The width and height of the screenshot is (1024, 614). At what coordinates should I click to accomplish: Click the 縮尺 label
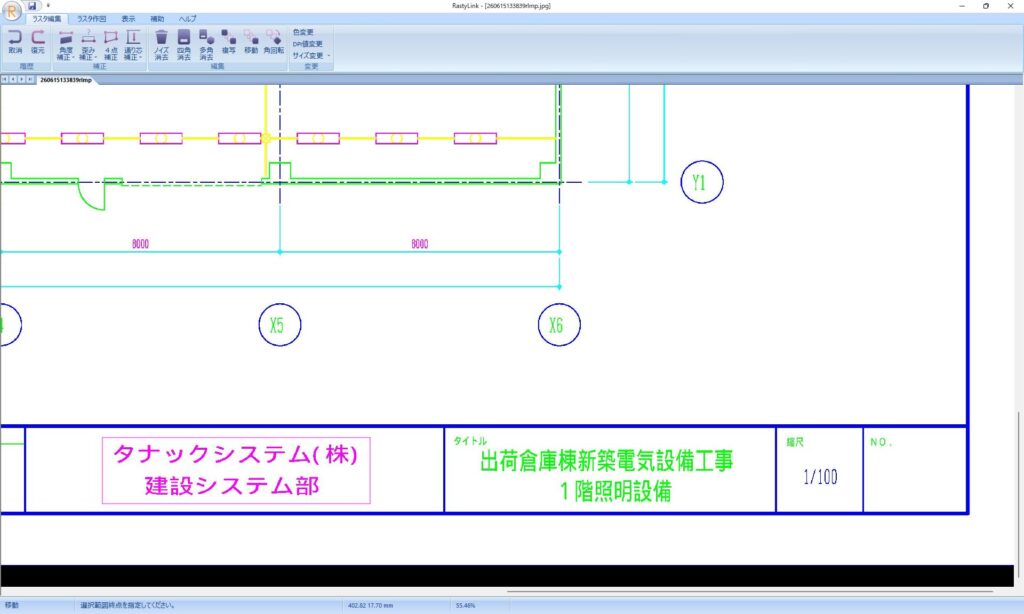795,442
